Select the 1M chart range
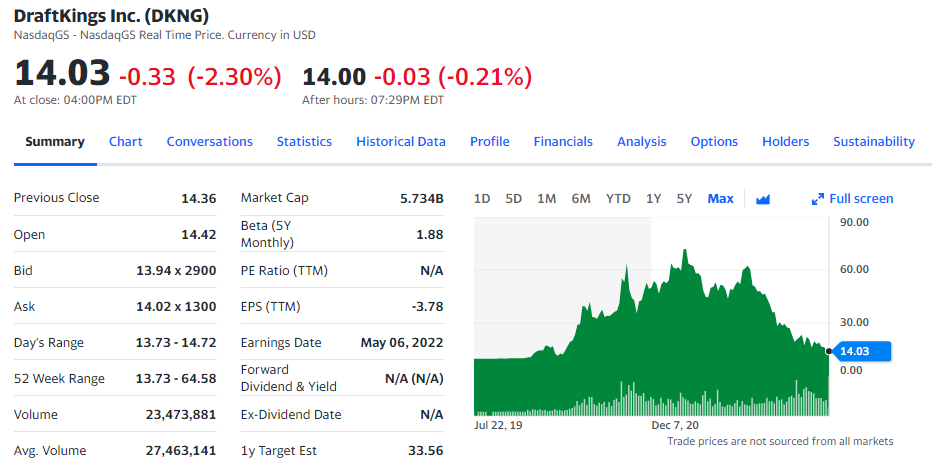 tap(546, 199)
